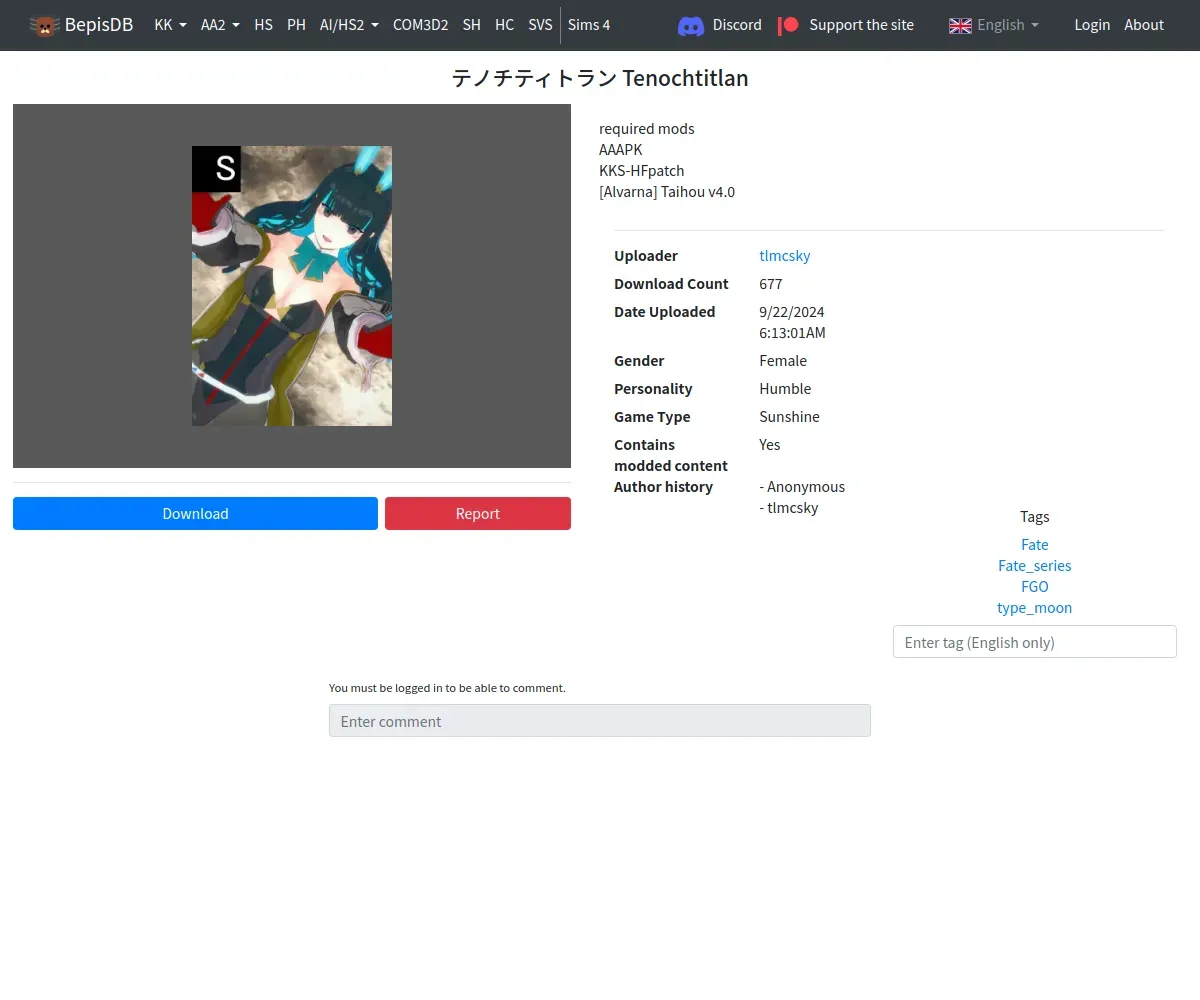Click the Login link
The height and width of the screenshot is (1000, 1200).
[x=1092, y=25]
